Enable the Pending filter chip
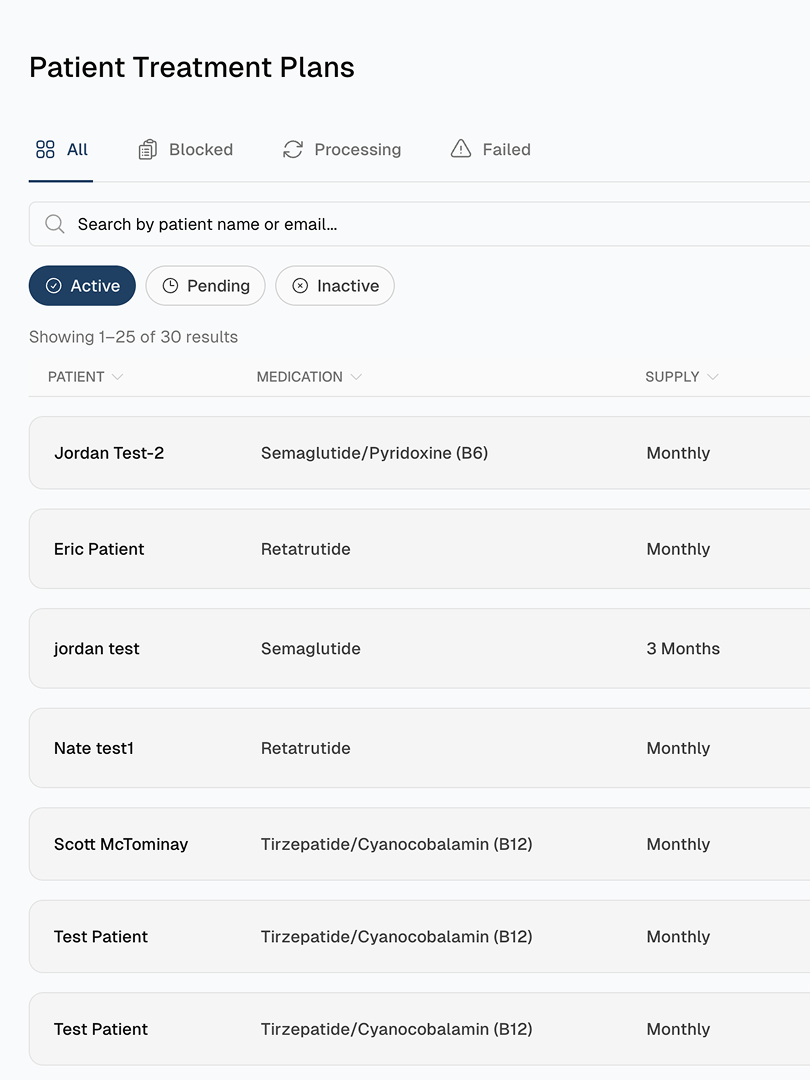The image size is (810, 1080). 205,286
